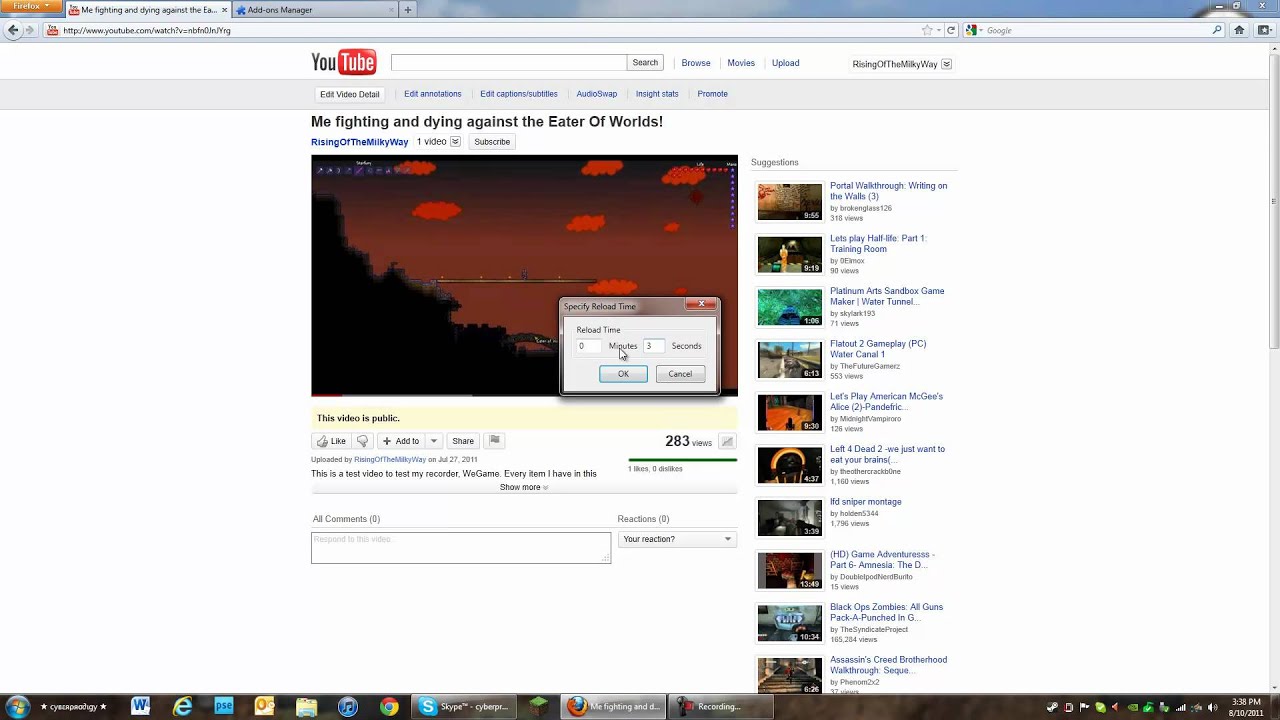This screenshot has height=720, width=1280.
Task: Open the Add to dropdown arrow
Action: pyautogui.click(x=433, y=441)
